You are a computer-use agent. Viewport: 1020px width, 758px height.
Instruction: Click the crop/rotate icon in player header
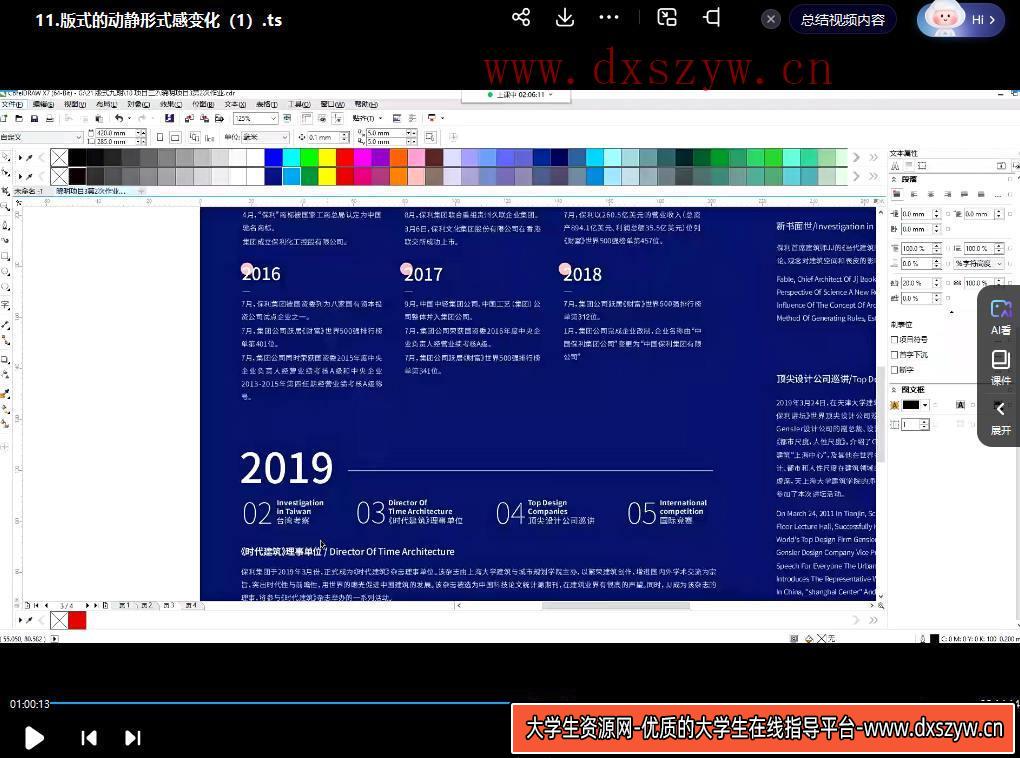712,18
